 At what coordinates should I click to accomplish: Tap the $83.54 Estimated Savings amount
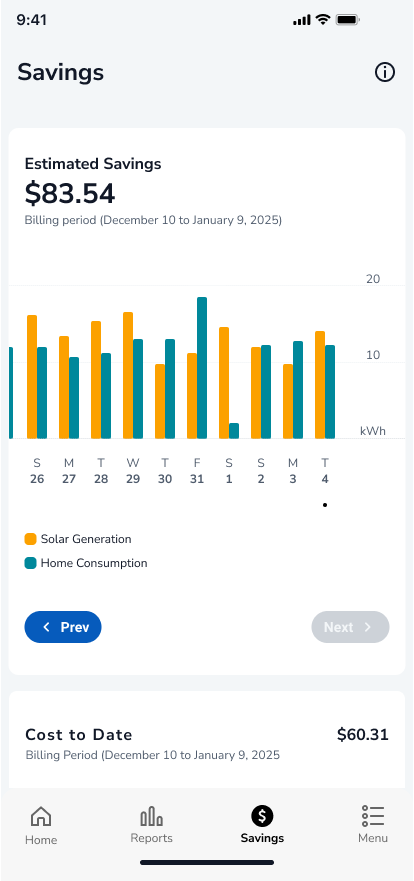tap(70, 194)
